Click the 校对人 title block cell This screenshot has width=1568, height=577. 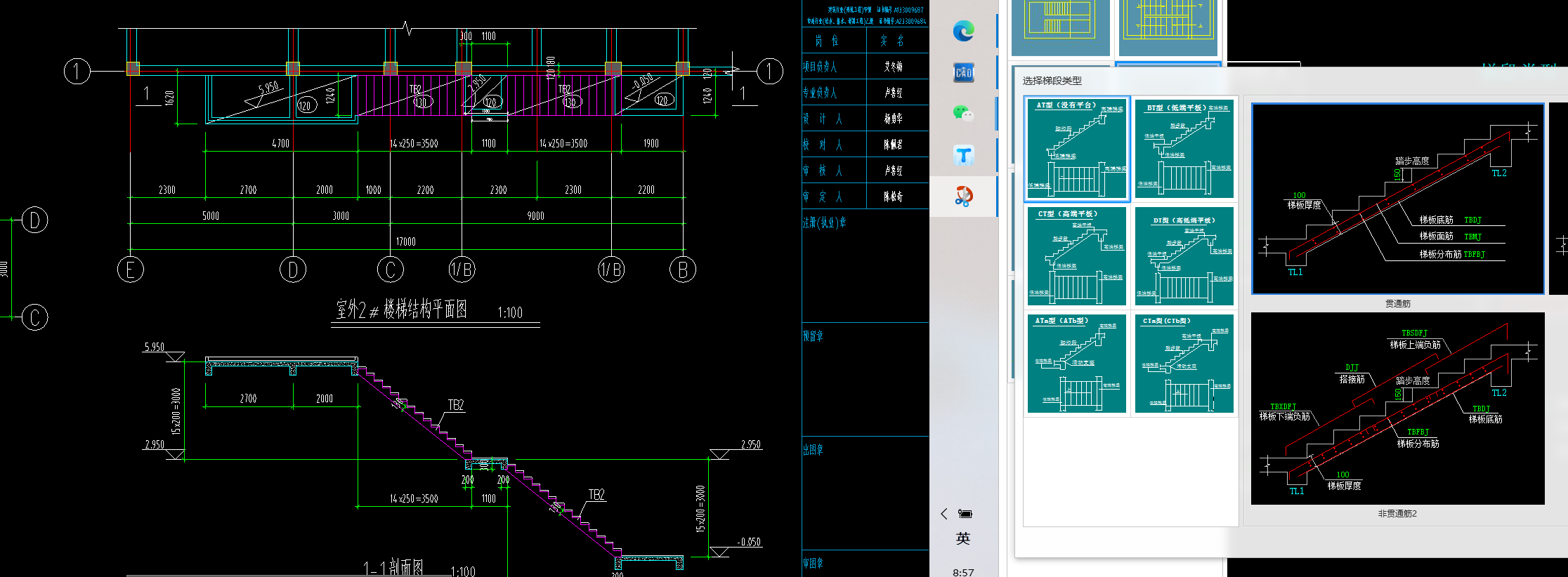834,145
